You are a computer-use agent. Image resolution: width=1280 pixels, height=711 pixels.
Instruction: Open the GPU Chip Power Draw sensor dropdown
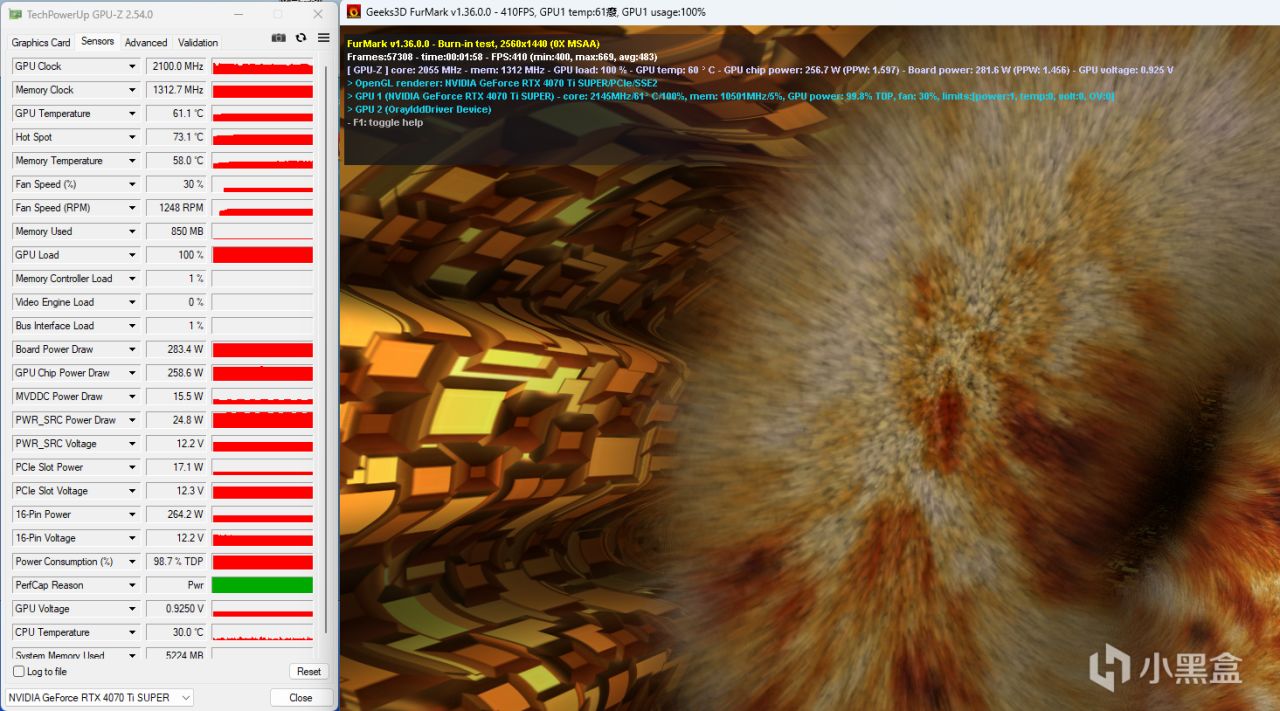tap(132, 373)
